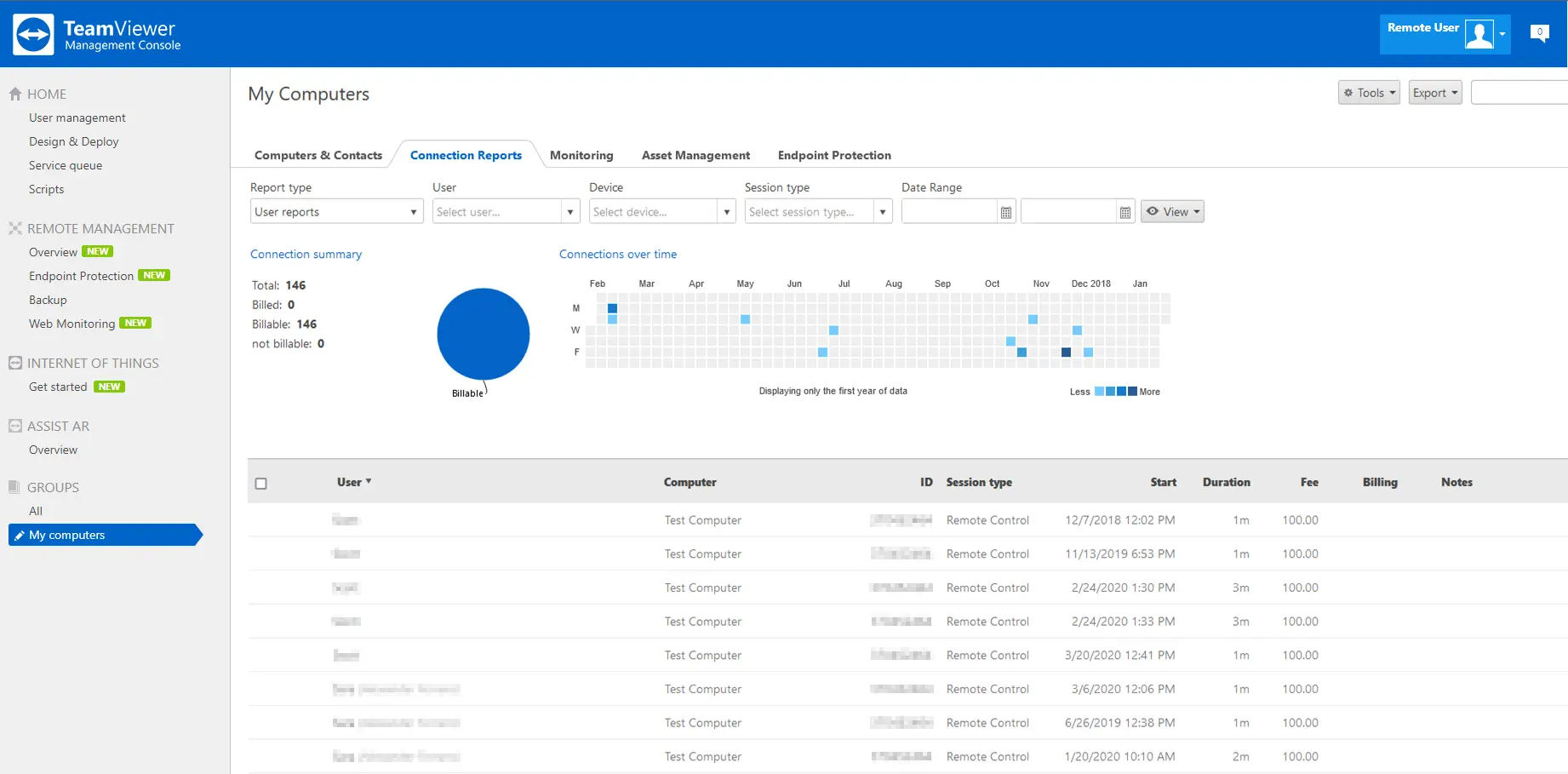Image resolution: width=1568 pixels, height=774 pixels.
Task: Select the 2/24/2020 1:30 PM session row
Action: [907, 588]
